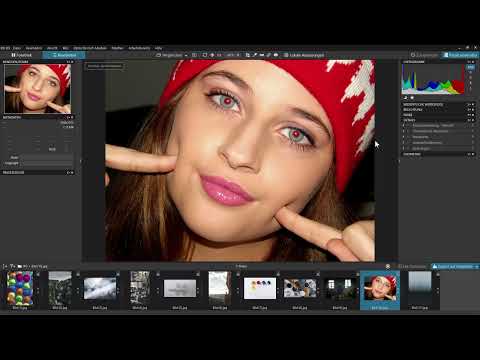Select the paint palette thumbnail
The image size is (480, 360).
click(x=260, y=288)
